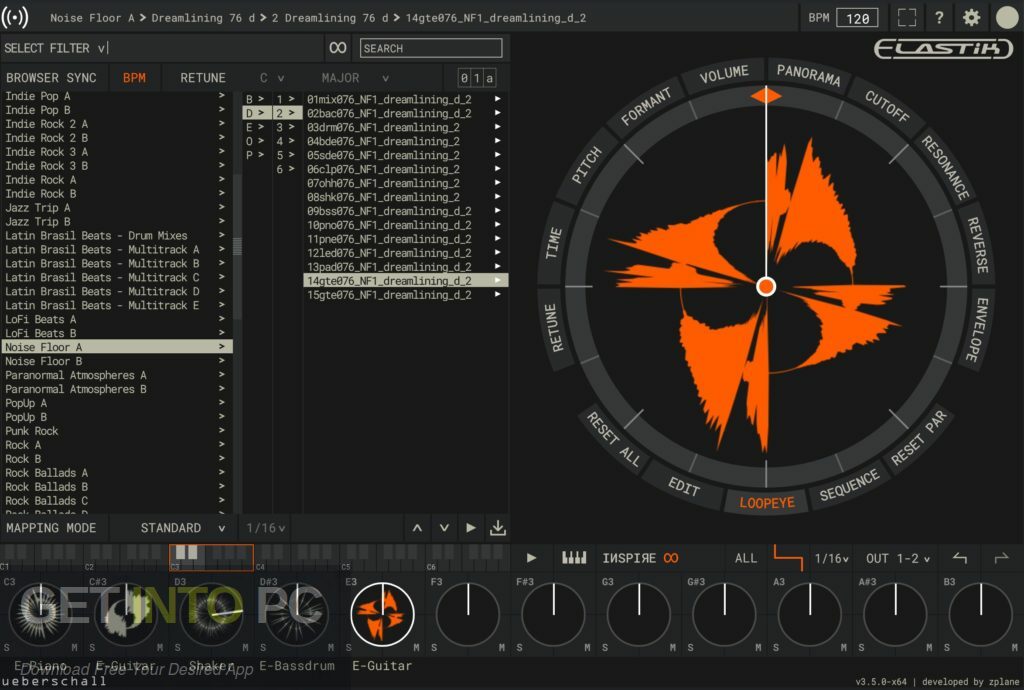This screenshot has height=690, width=1024.
Task: Start playback from the keyboard bar
Action: point(531,558)
